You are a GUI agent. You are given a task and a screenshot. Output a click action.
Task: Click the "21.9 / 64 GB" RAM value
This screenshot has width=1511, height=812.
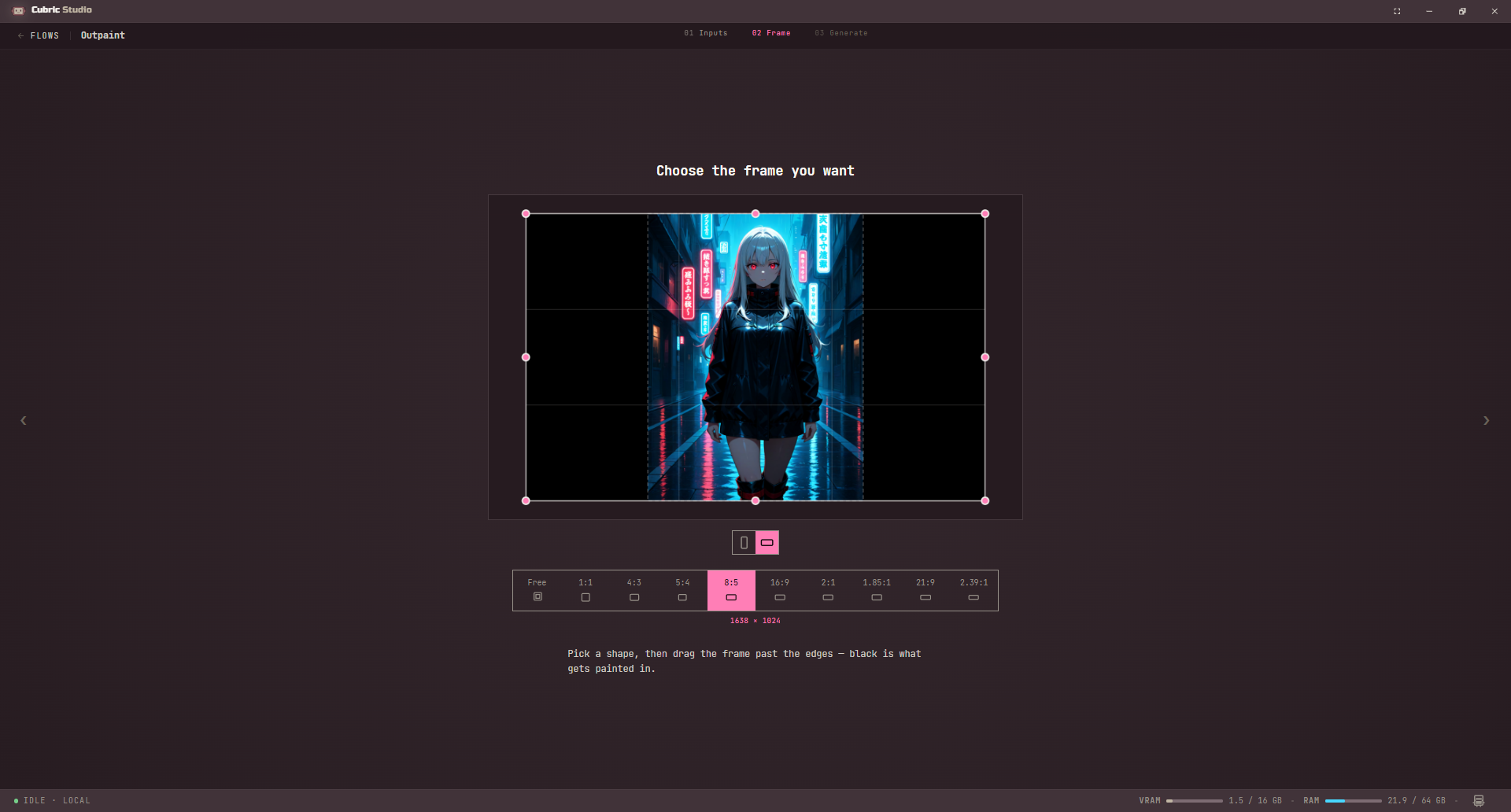pyautogui.click(x=1417, y=801)
